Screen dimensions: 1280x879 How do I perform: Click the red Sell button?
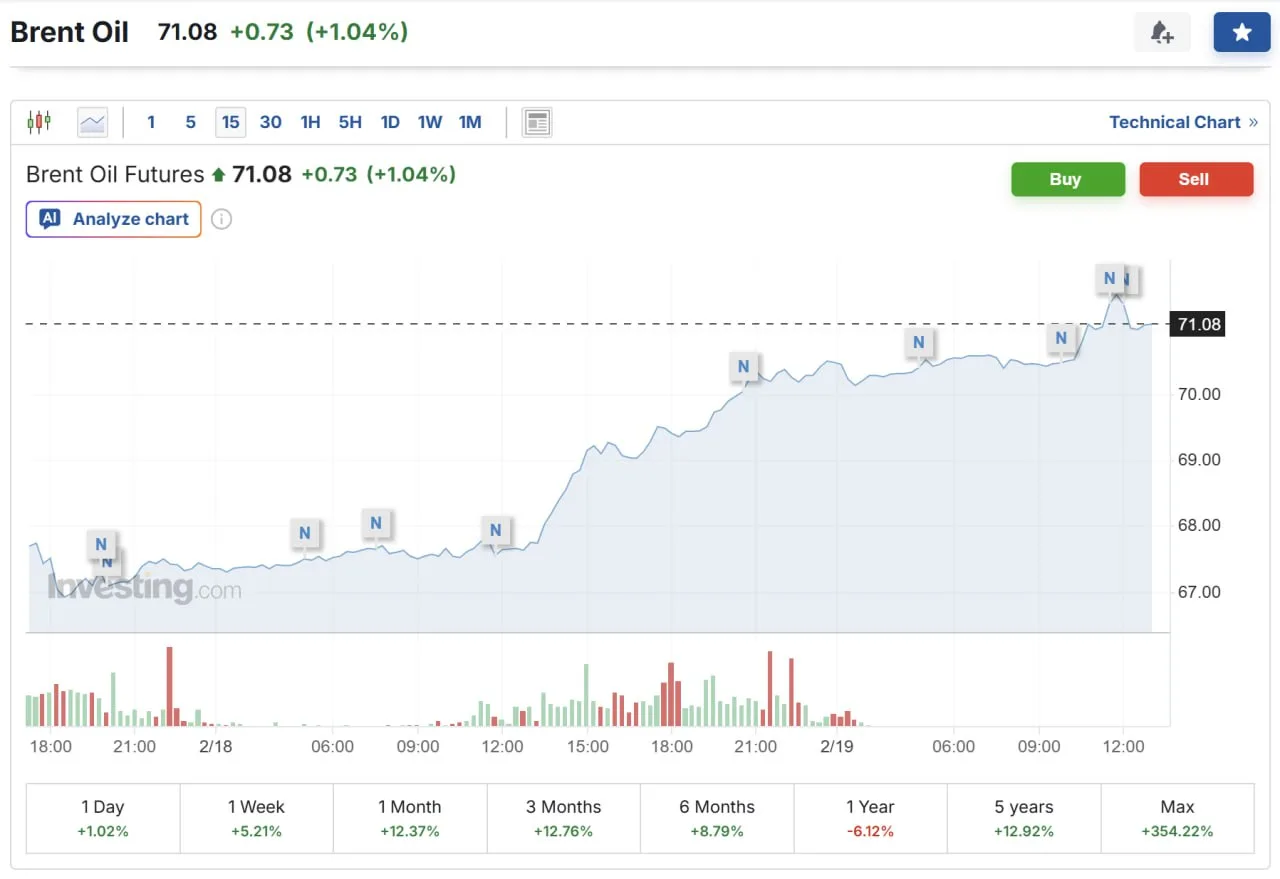1195,179
